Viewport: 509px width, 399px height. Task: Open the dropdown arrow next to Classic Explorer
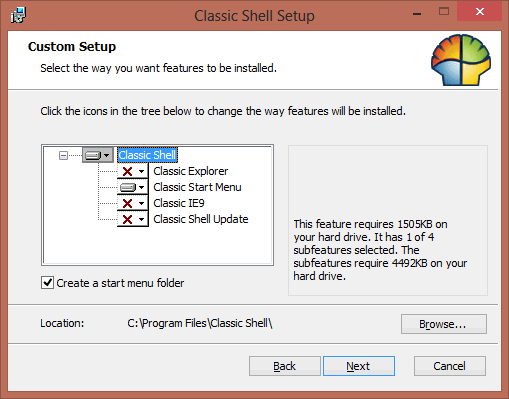[142, 172]
